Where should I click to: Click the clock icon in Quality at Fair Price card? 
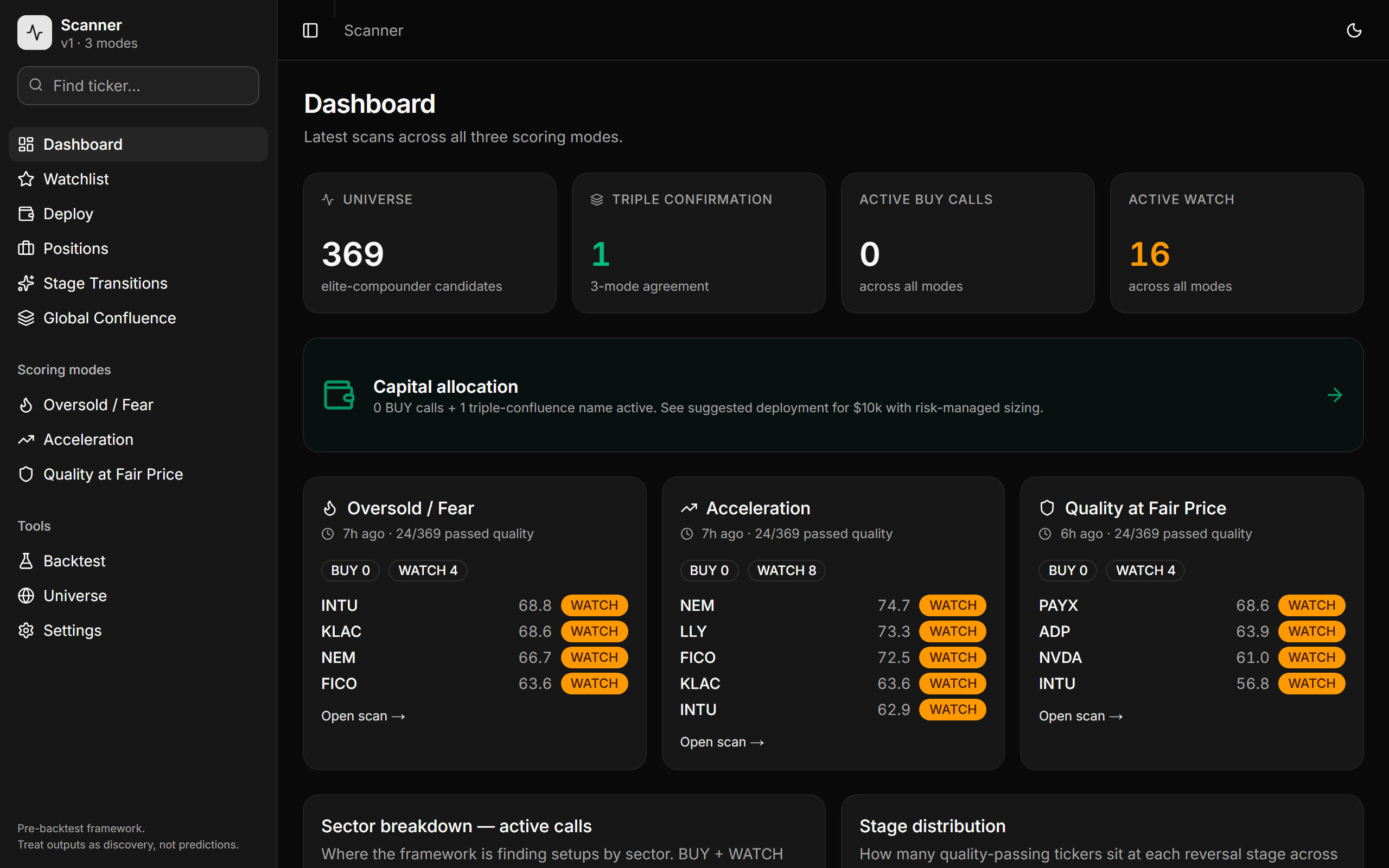coord(1045,534)
